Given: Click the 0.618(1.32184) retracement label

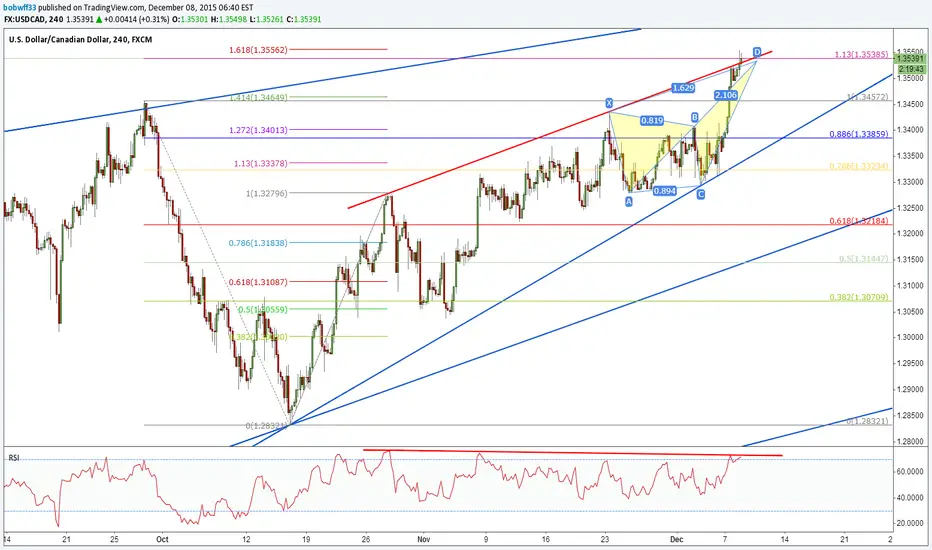Looking at the screenshot, I should pyautogui.click(x=859, y=221).
